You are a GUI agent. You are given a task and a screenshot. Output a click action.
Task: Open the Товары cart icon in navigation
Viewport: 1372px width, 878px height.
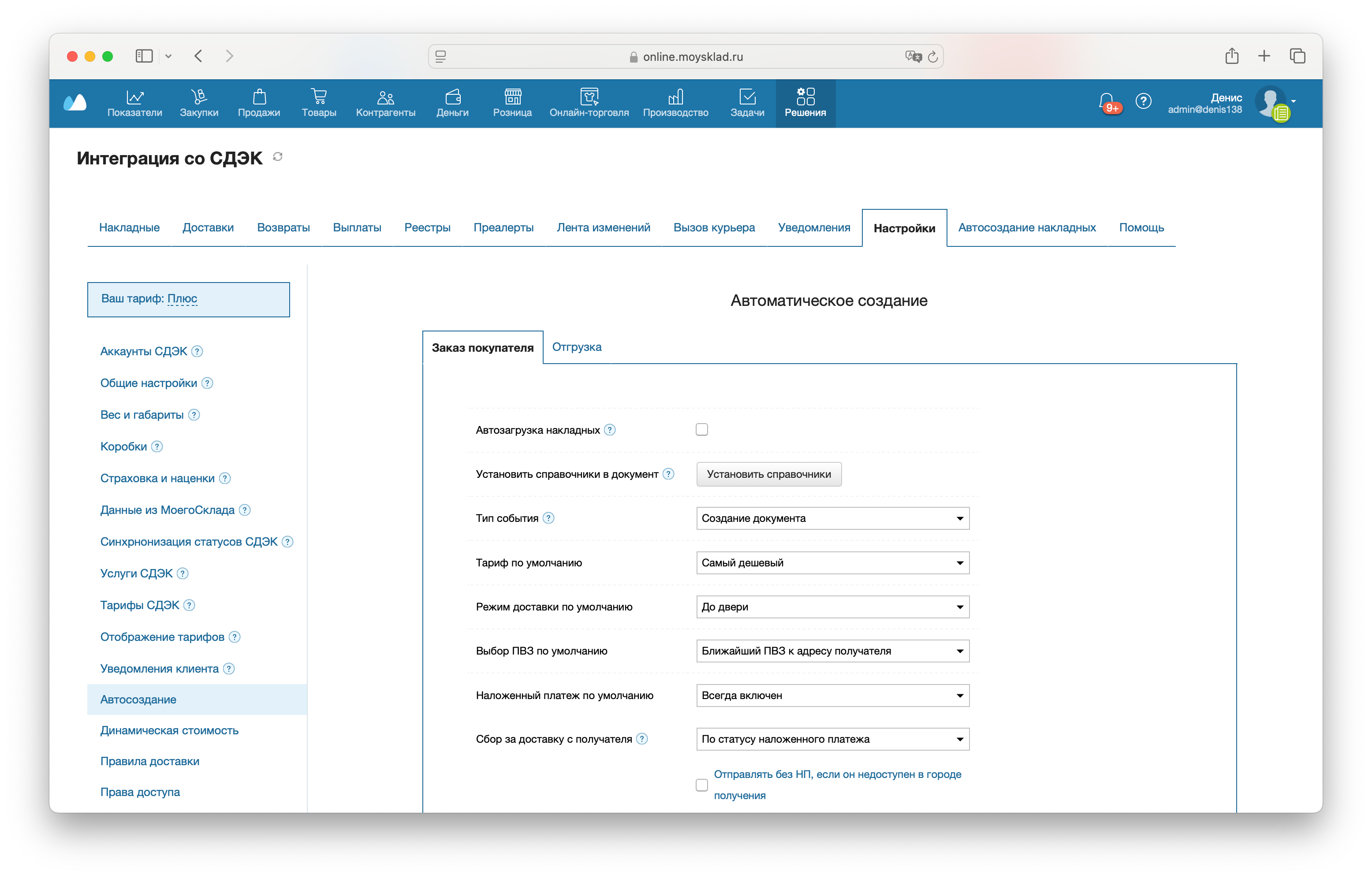319,97
